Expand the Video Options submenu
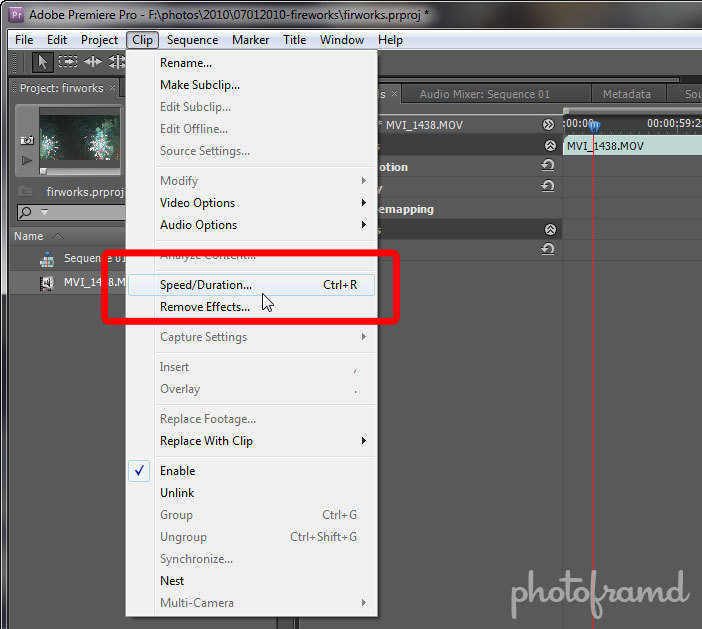 252,203
